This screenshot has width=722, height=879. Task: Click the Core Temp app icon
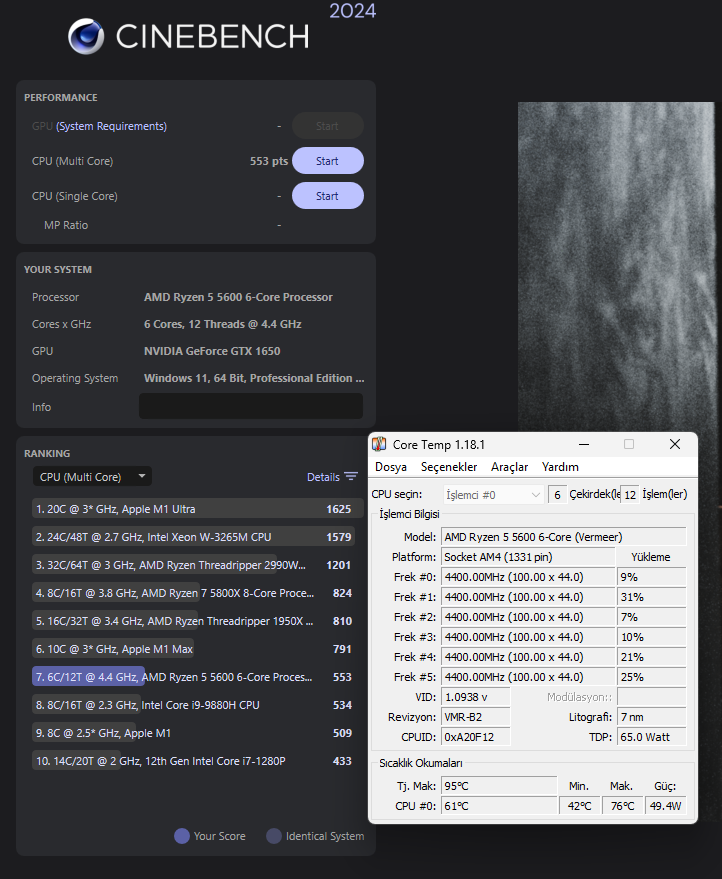point(379,444)
